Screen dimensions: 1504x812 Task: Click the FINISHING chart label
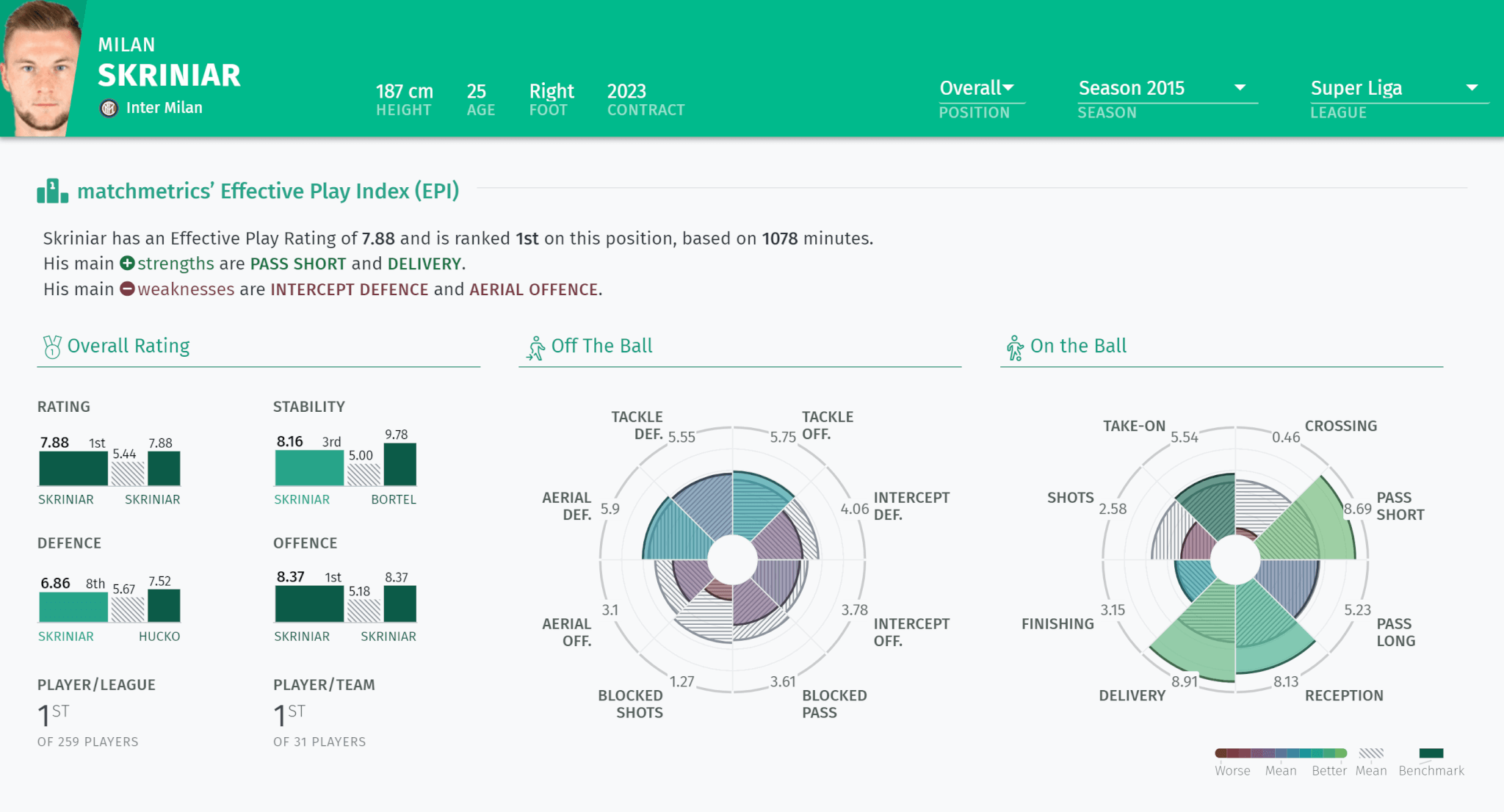tap(1057, 624)
